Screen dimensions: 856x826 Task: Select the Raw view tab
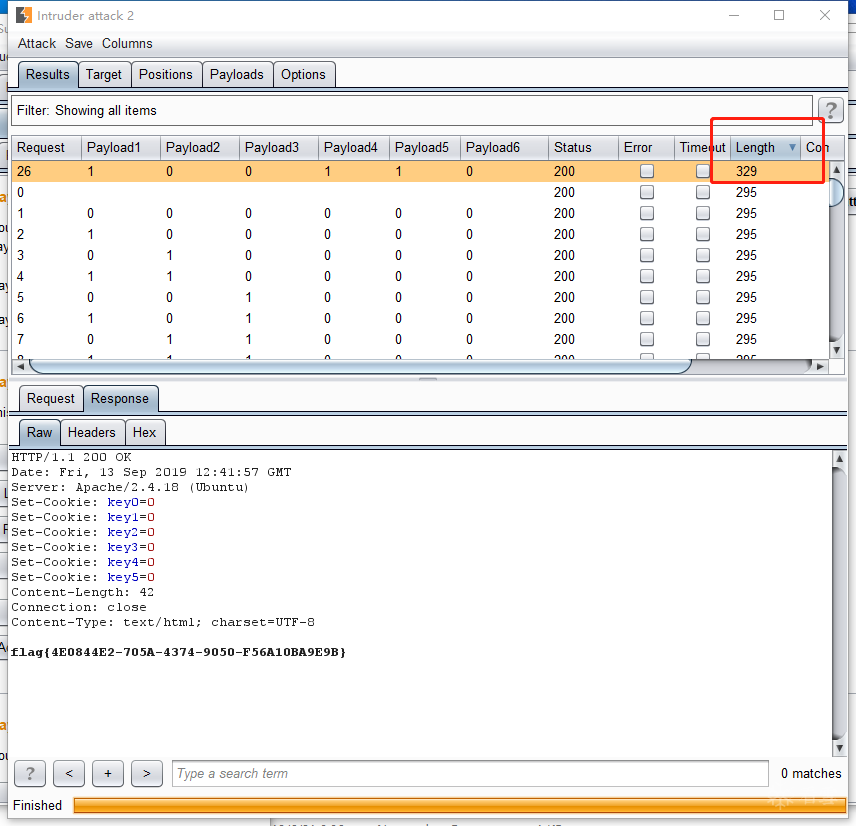(39, 432)
